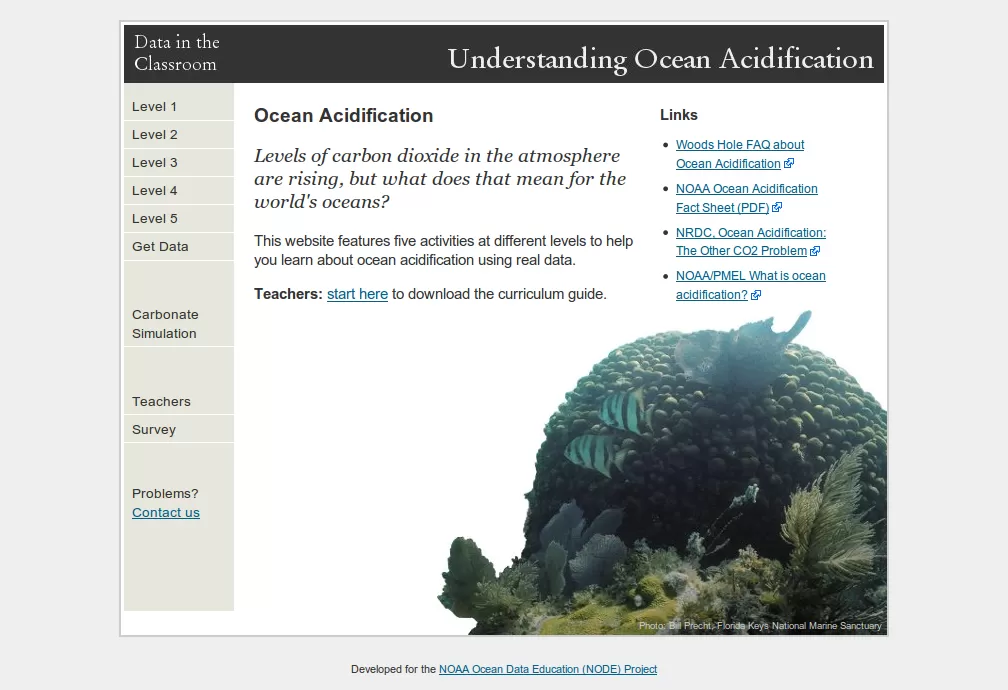Open the Teachers section

(x=161, y=402)
